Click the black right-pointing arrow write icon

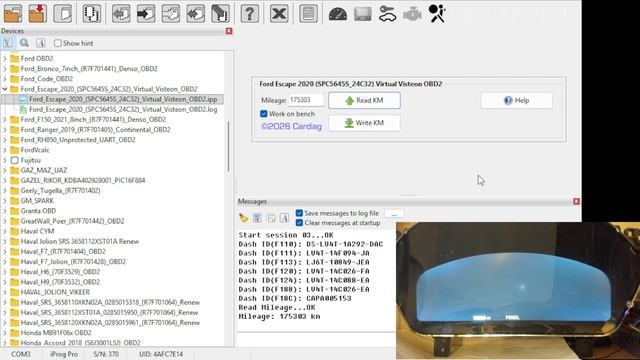[146, 14]
